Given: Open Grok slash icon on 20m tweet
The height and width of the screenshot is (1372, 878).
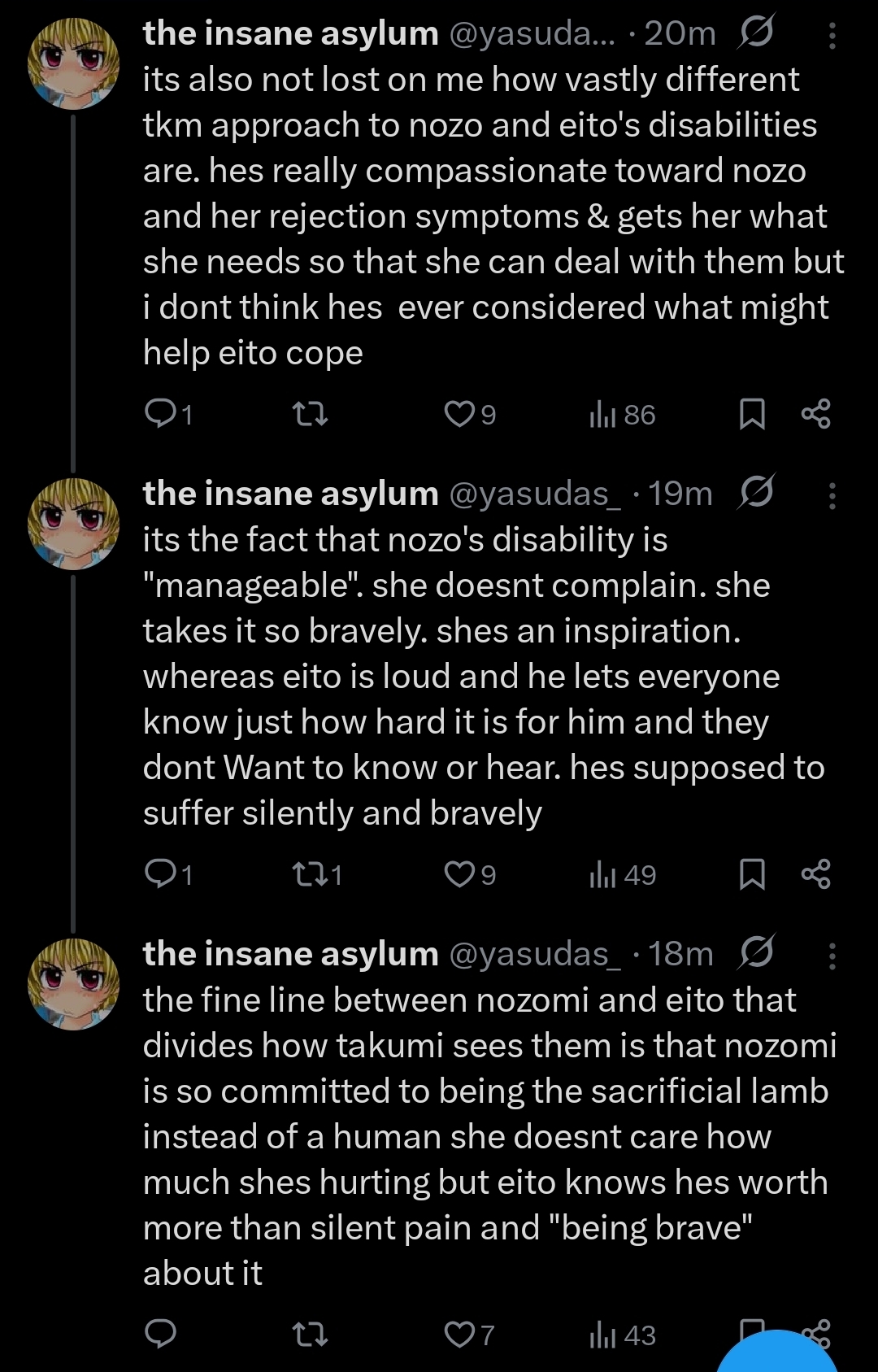Looking at the screenshot, I should pos(756,33).
